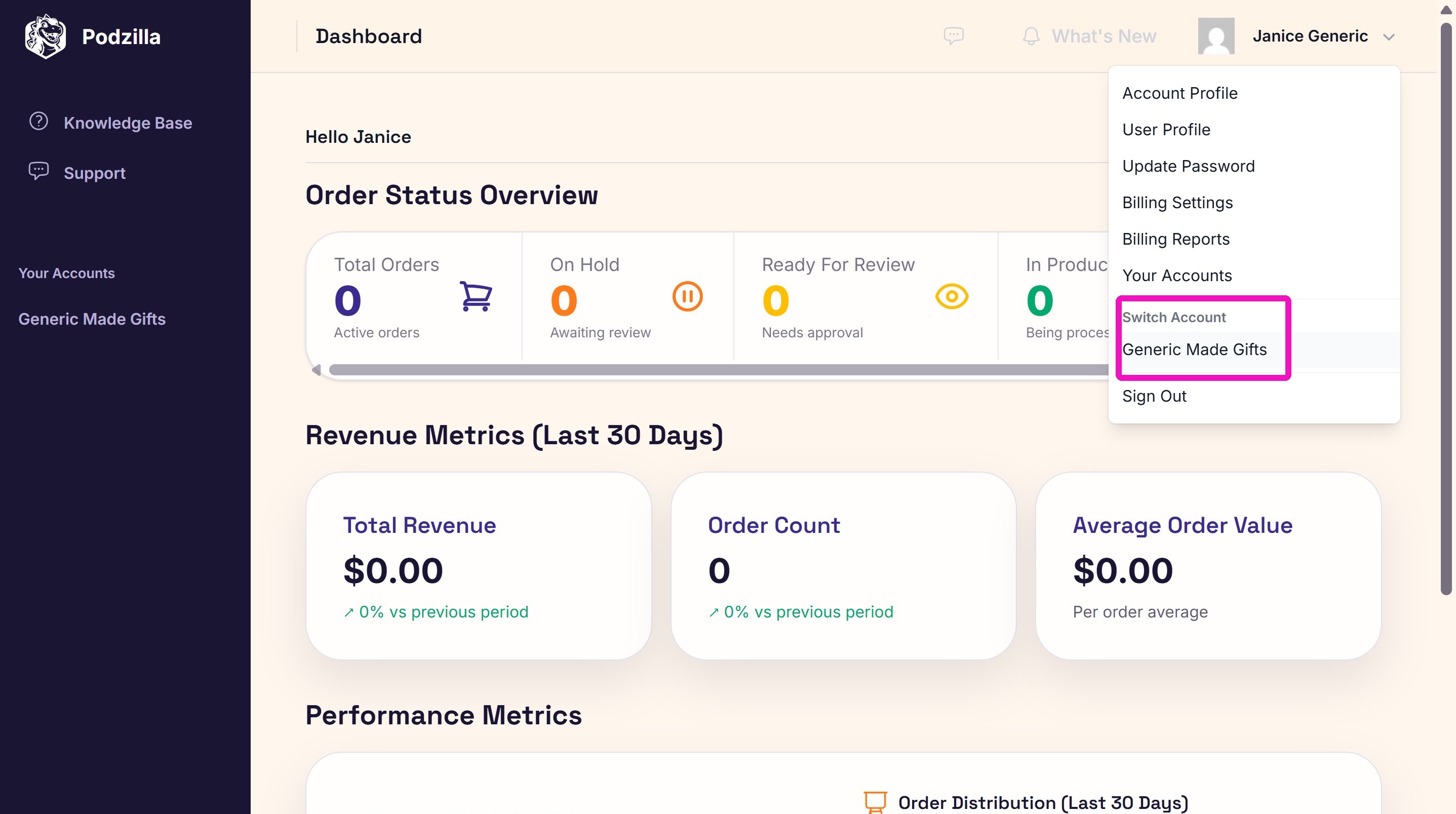Open the header chat message icon
The width and height of the screenshot is (1456, 814).
[954, 36]
